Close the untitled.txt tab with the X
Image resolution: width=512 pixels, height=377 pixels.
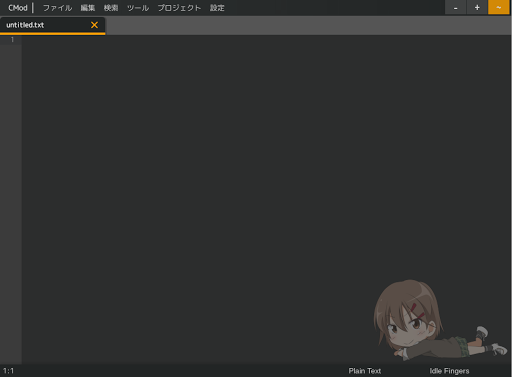pyautogui.click(x=94, y=25)
